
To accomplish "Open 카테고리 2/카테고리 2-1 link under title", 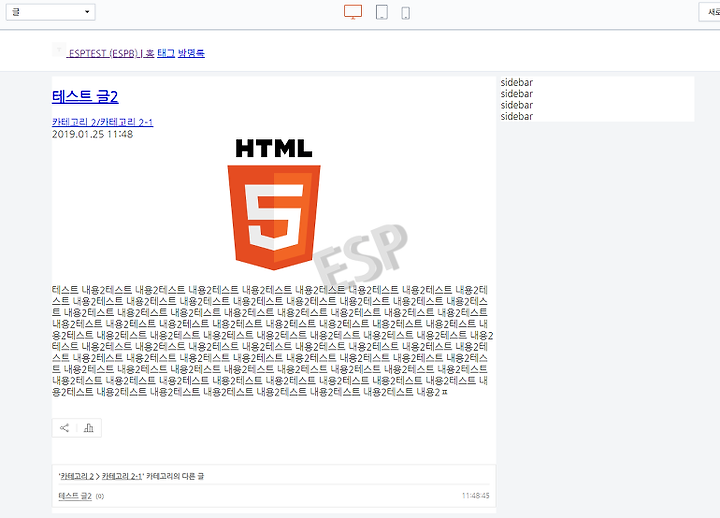I will [x=102, y=122].
